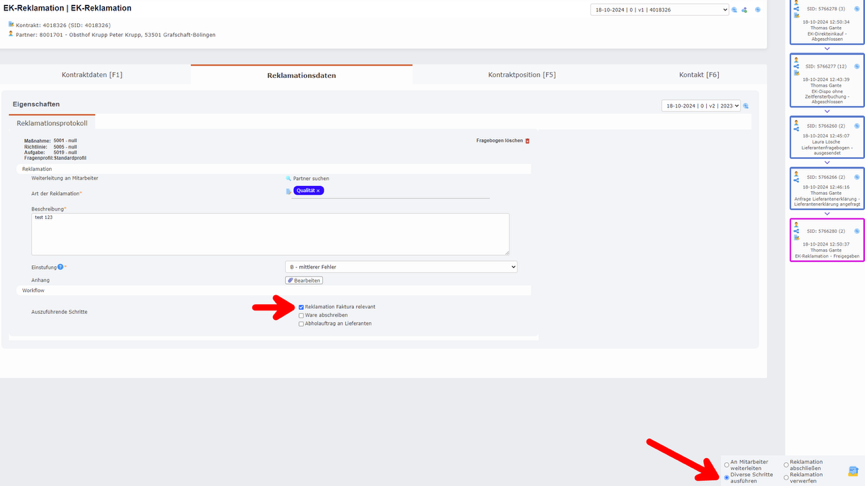The width and height of the screenshot is (865, 486).
Task: Select An Mitarbeiter weiterleiten radio option
Action: point(727,465)
